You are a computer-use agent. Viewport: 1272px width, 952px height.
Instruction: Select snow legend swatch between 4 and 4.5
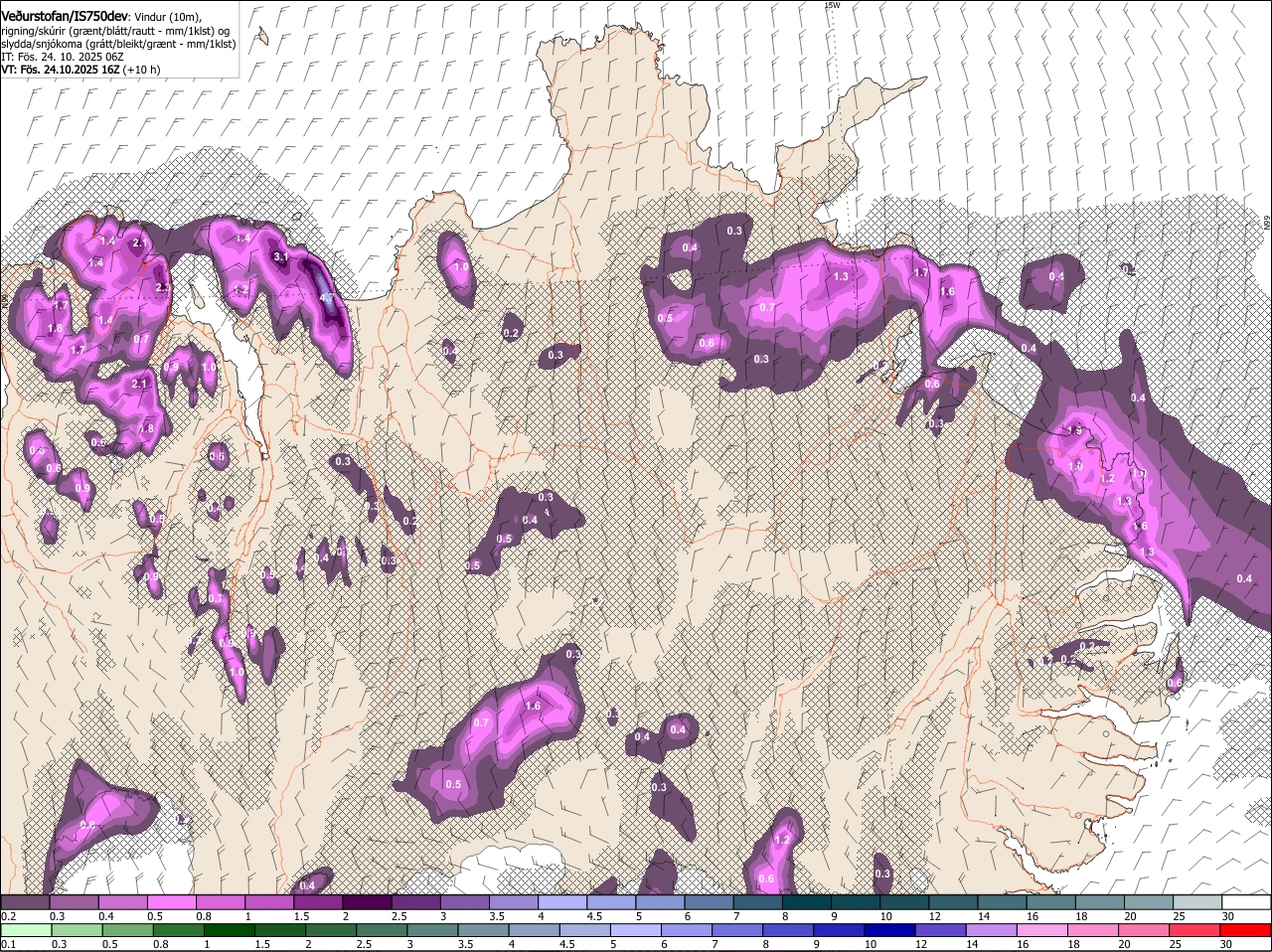pos(560,901)
